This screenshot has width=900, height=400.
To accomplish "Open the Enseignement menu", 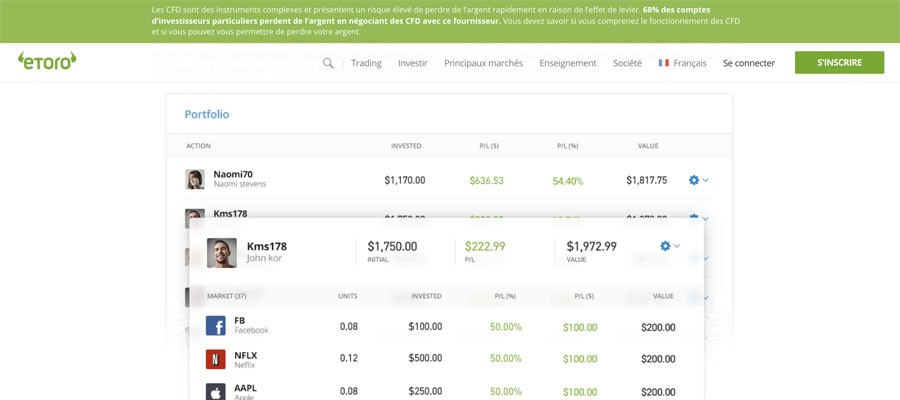I will 568,63.
